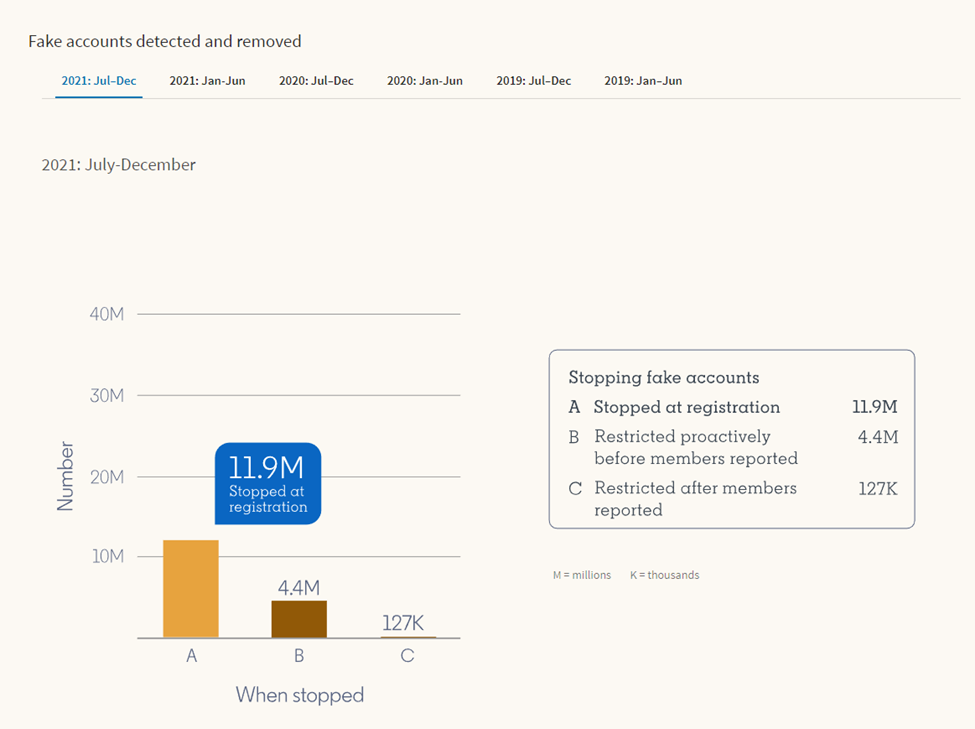Click the K = thousands footnote text
This screenshot has width=975, height=729.
point(664,575)
